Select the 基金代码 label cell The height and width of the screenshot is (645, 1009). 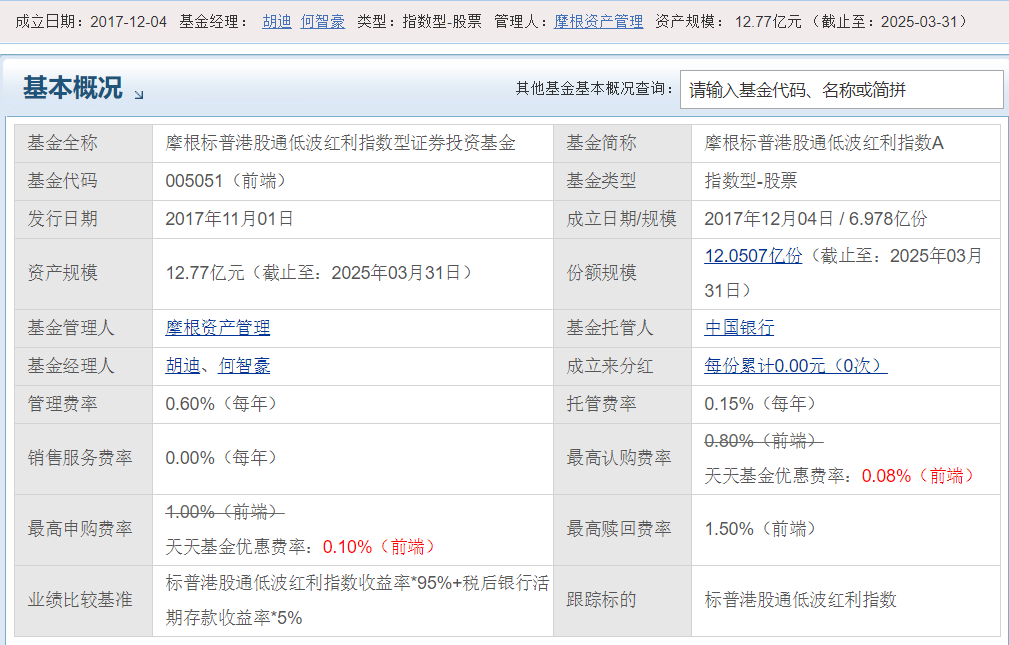click(x=84, y=181)
